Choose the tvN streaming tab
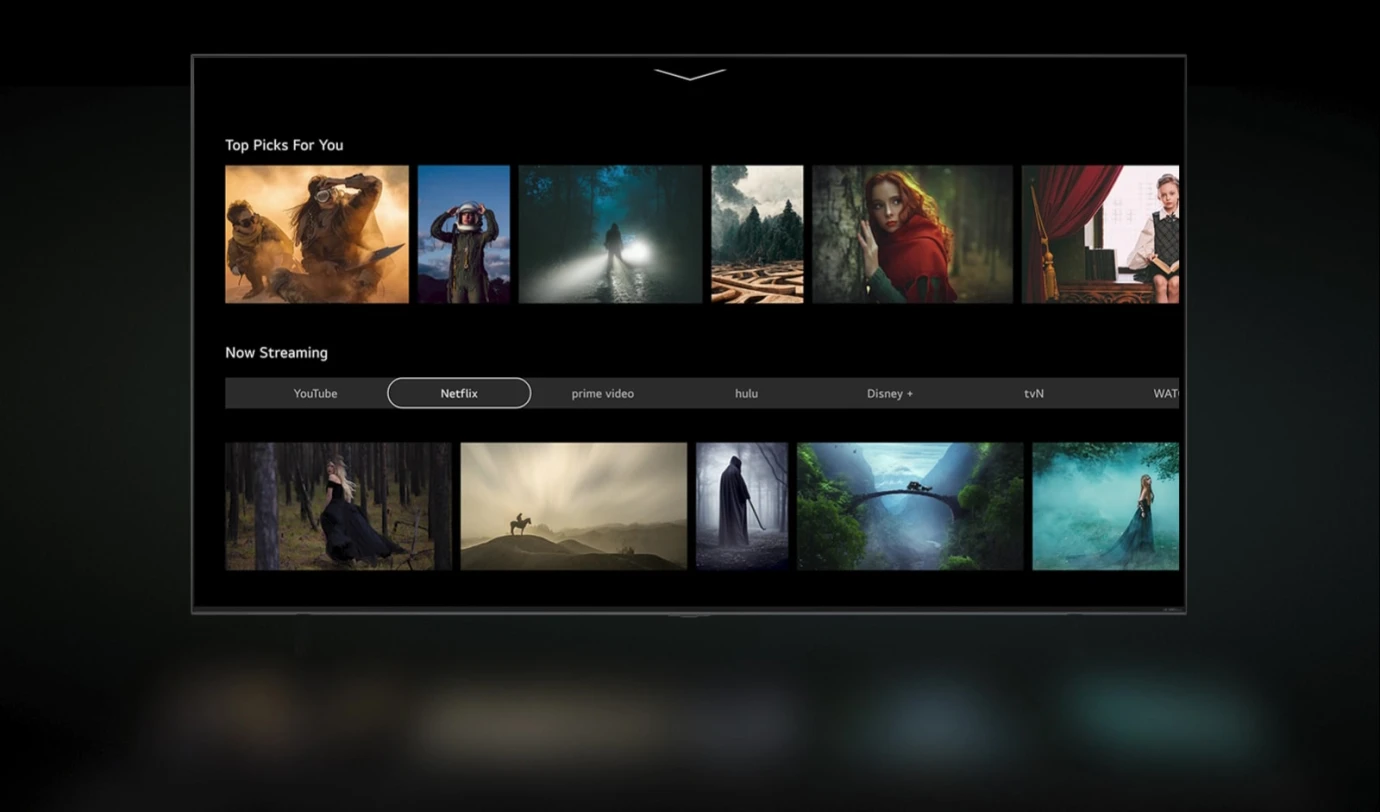This screenshot has width=1380, height=812. tap(1033, 393)
